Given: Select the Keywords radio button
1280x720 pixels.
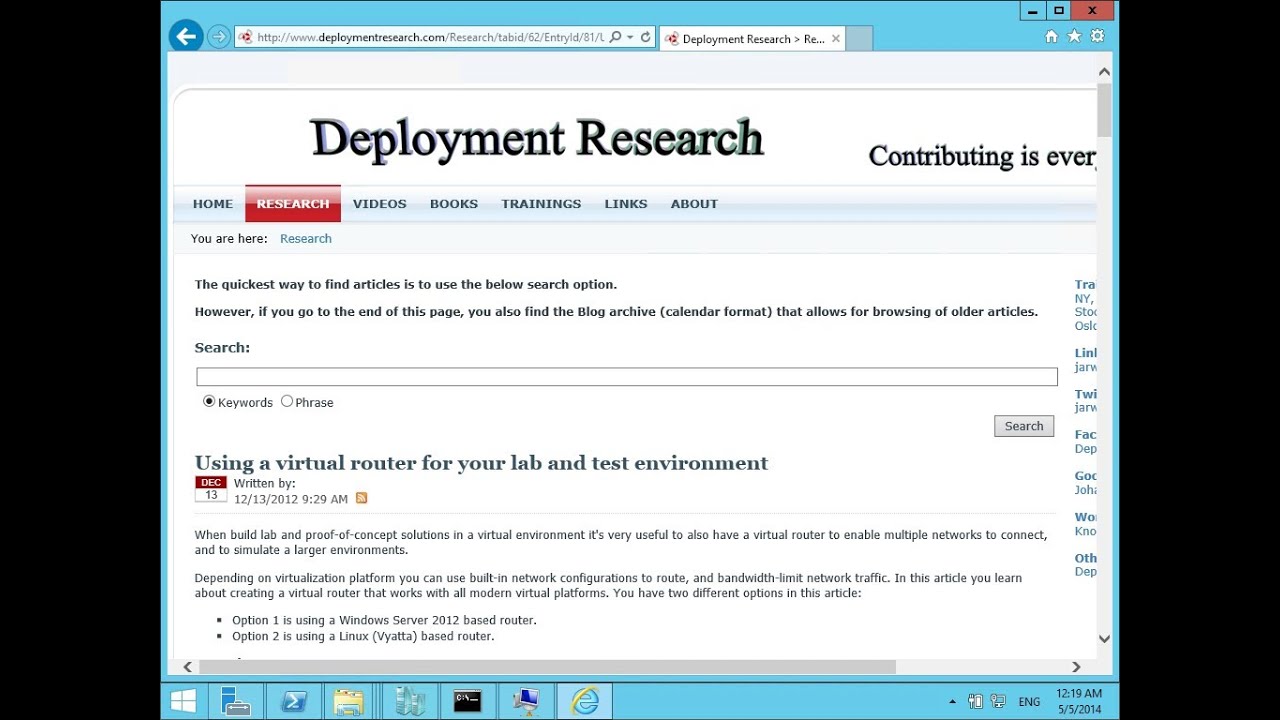Looking at the screenshot, I should pos(209,401).
